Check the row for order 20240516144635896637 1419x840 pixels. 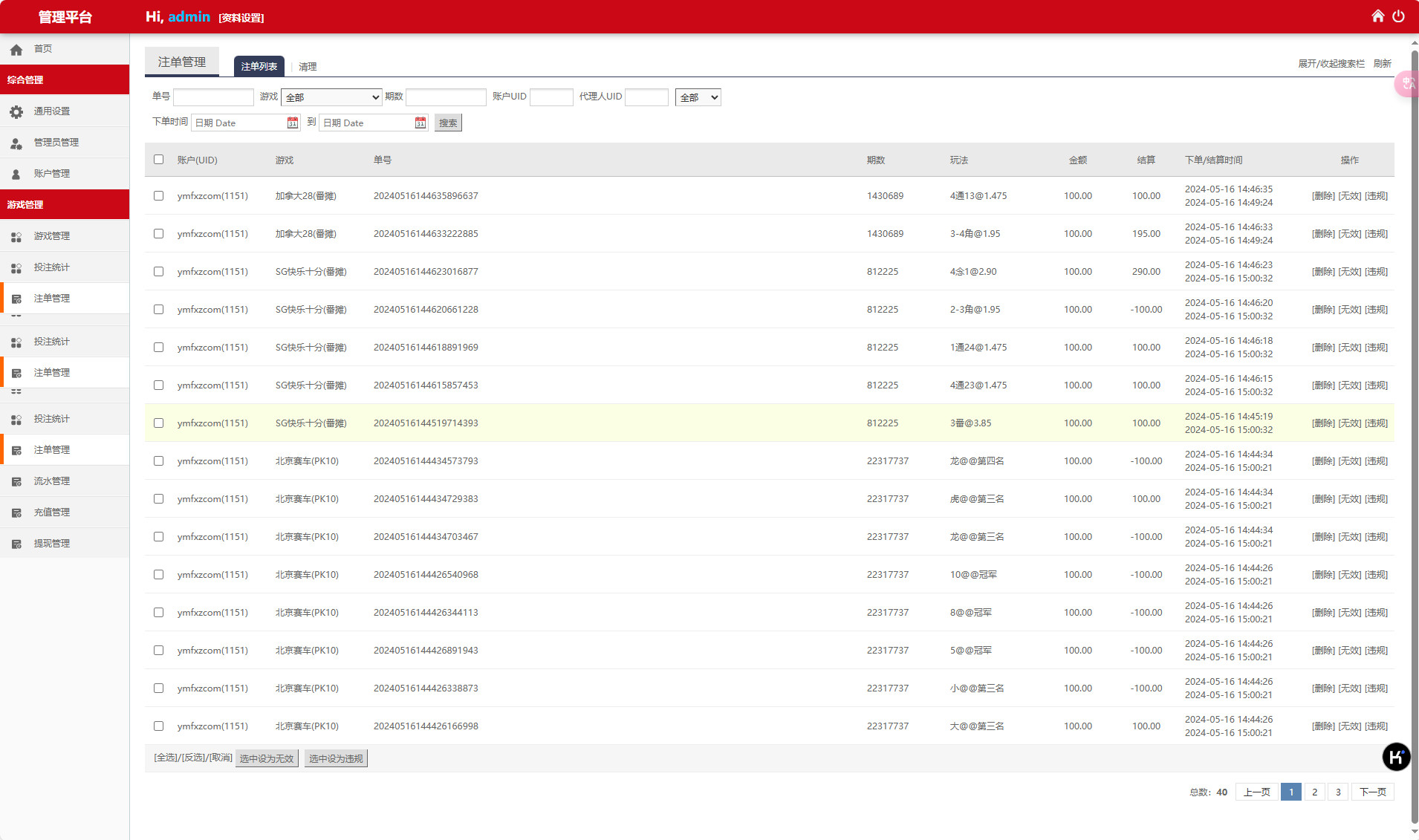pyautogui.click(x=158, y=196)
